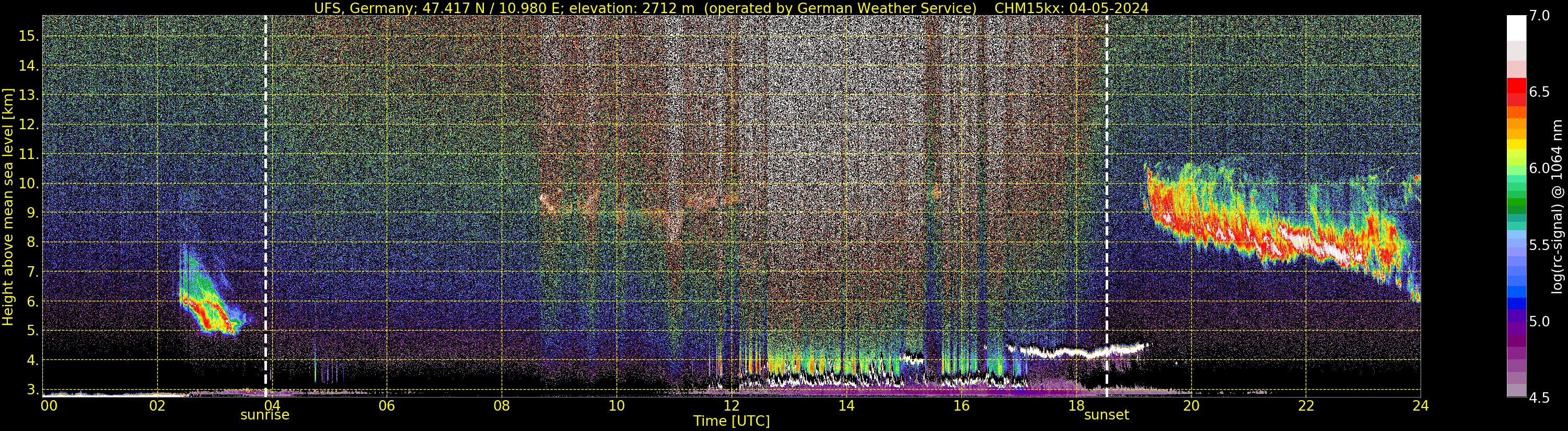This screenshot has width=1568, height=431.
Task: Click the '04' time tick label
Action: pos(272,406)
